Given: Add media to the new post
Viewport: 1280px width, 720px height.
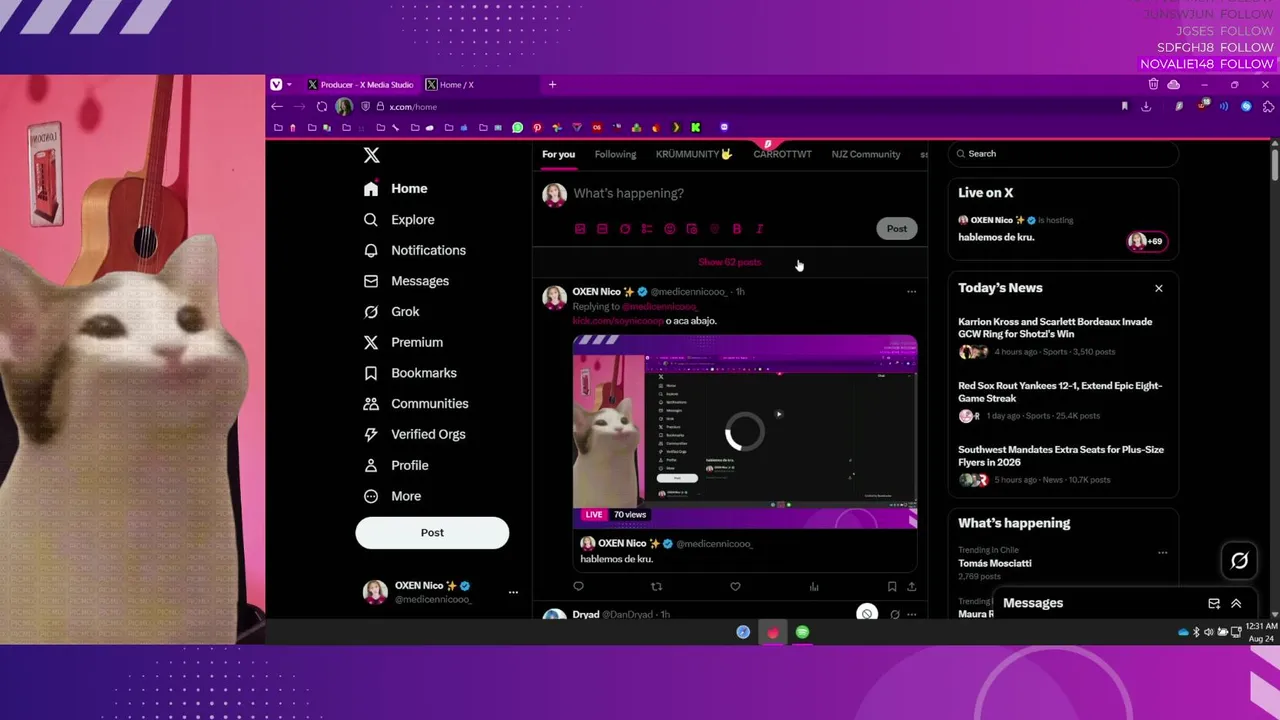Looking at the screenshot, I should pyautogui.click(x=580, y=229).
